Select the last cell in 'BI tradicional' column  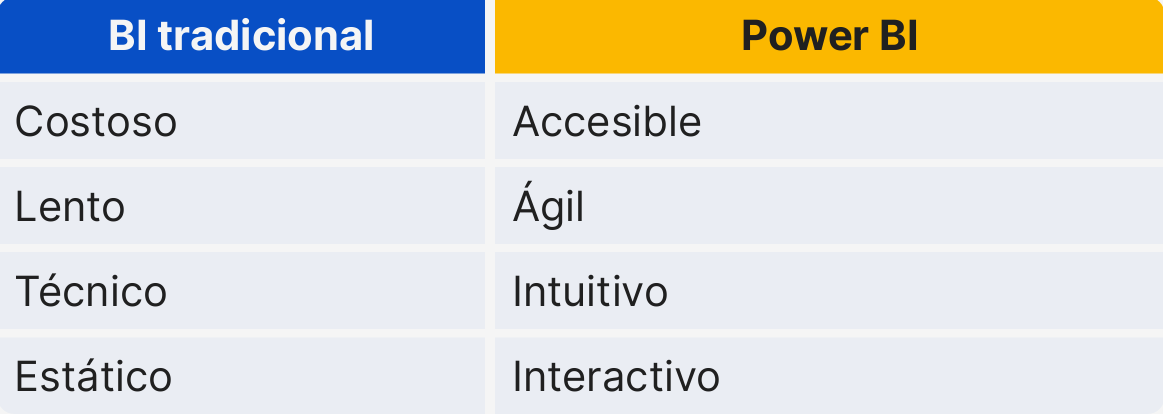click(x=94, y=377)
